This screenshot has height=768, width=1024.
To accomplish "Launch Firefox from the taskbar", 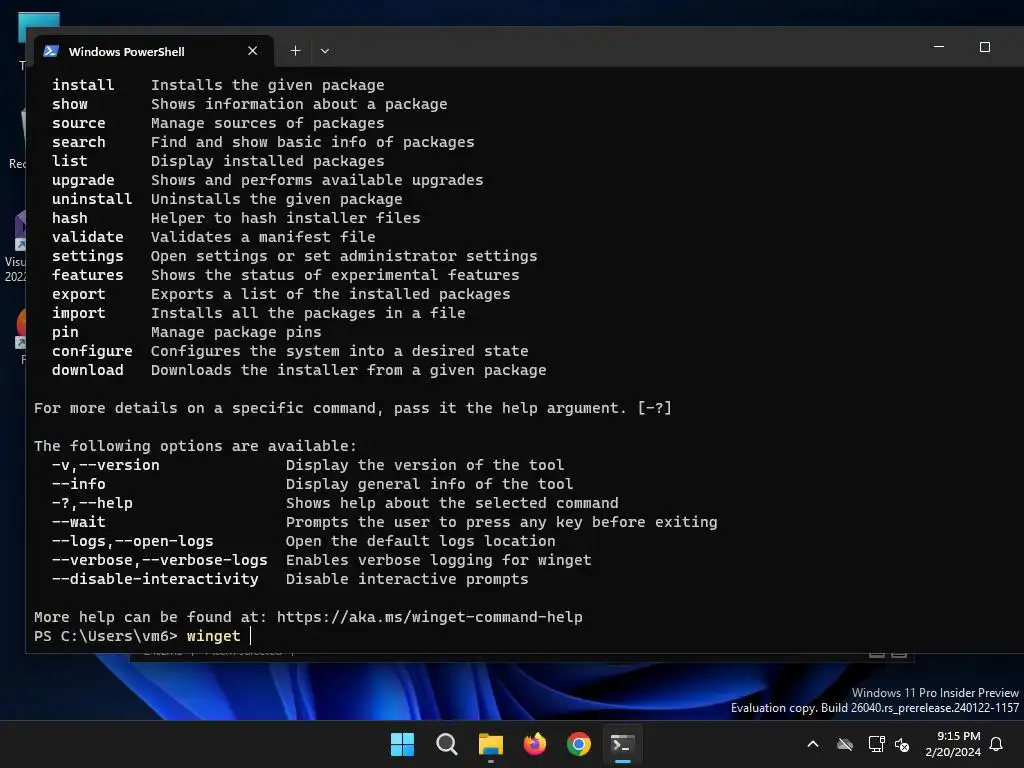I will [535, 744].
